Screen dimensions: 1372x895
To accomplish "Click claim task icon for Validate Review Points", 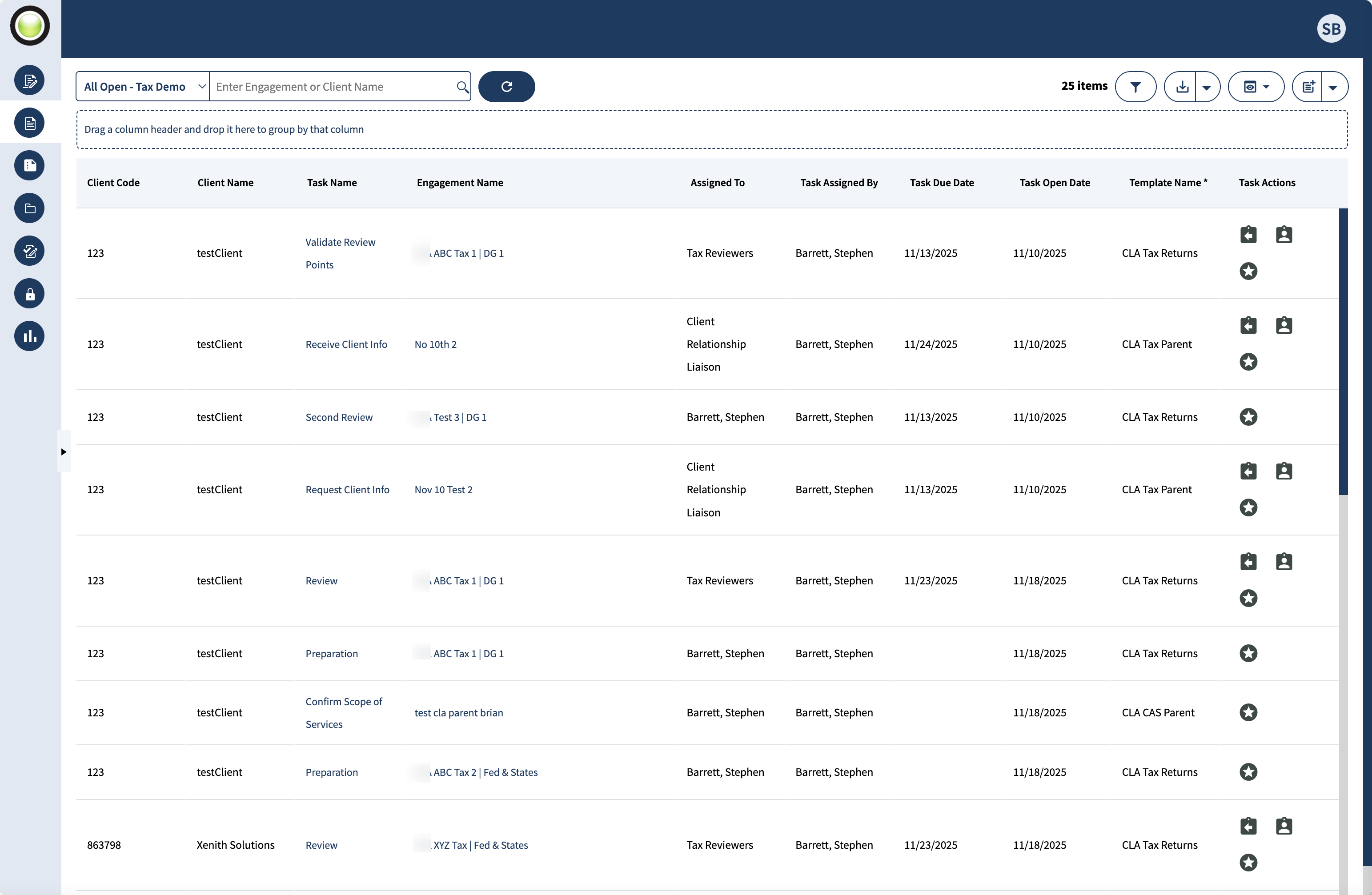I will point(1248,235).
